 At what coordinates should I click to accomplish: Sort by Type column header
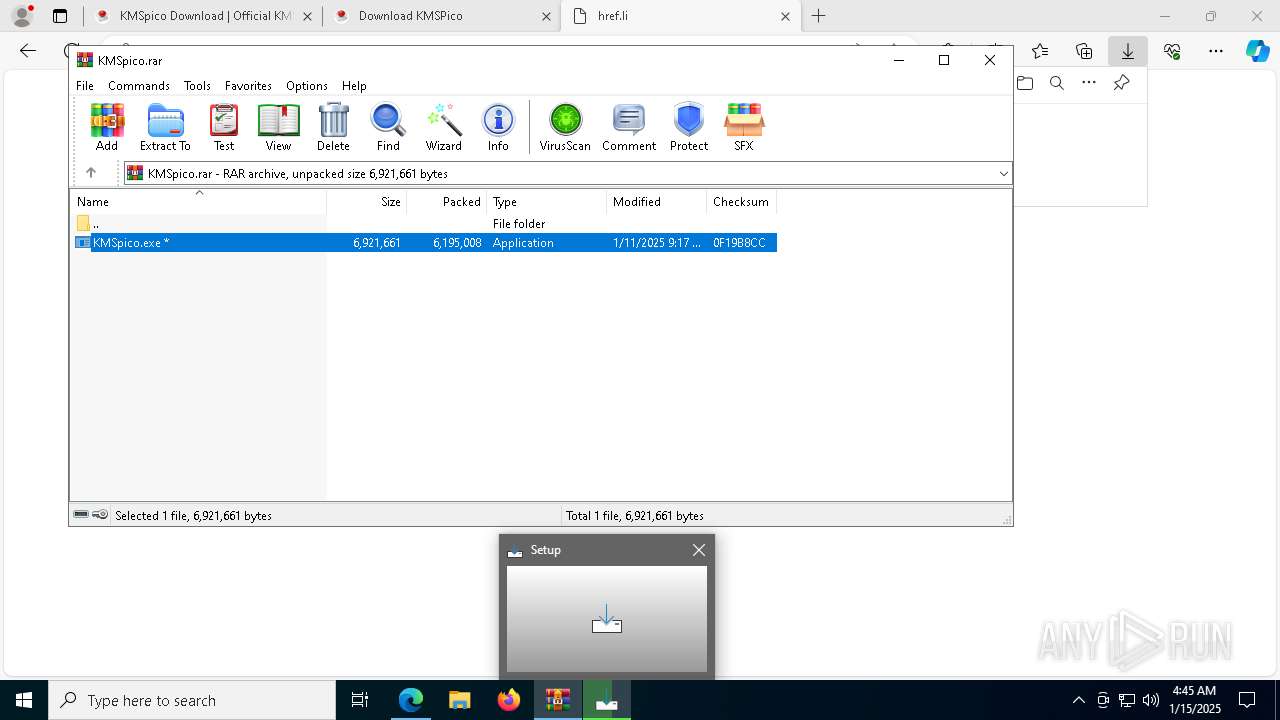click(x=546, y=202)
